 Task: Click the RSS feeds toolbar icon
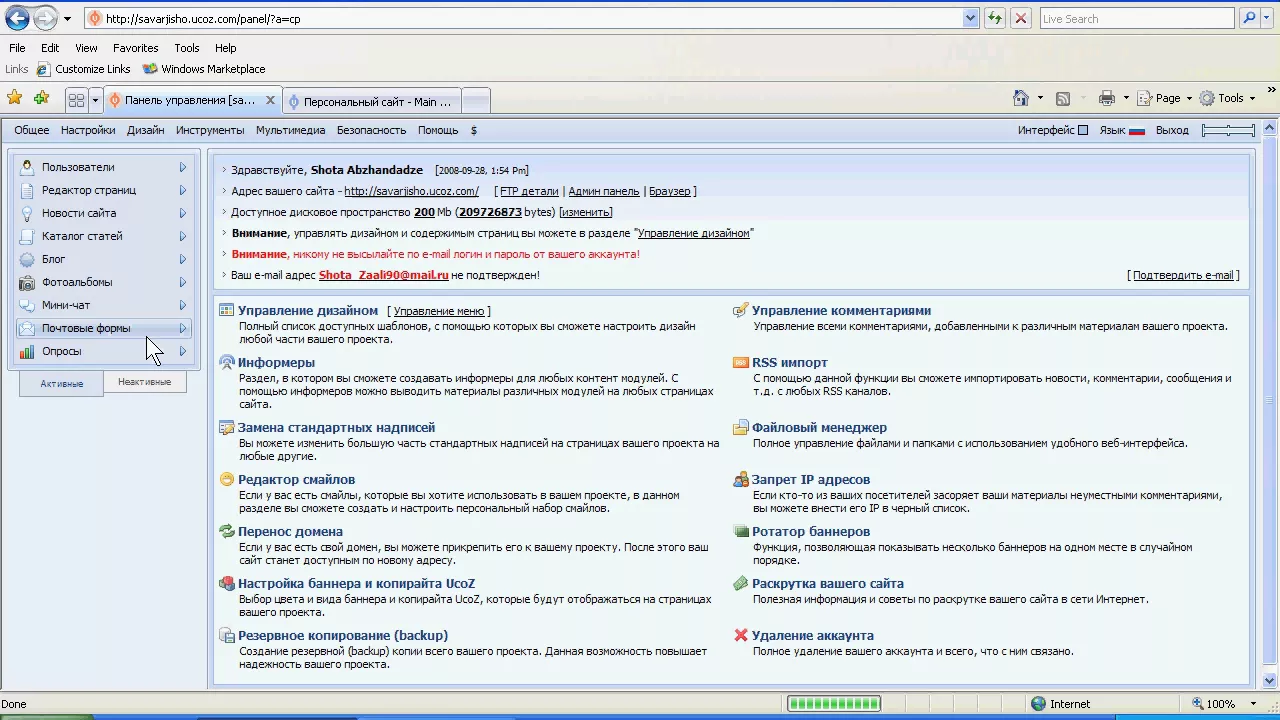pyautogui.click(x=1063, y=98)
